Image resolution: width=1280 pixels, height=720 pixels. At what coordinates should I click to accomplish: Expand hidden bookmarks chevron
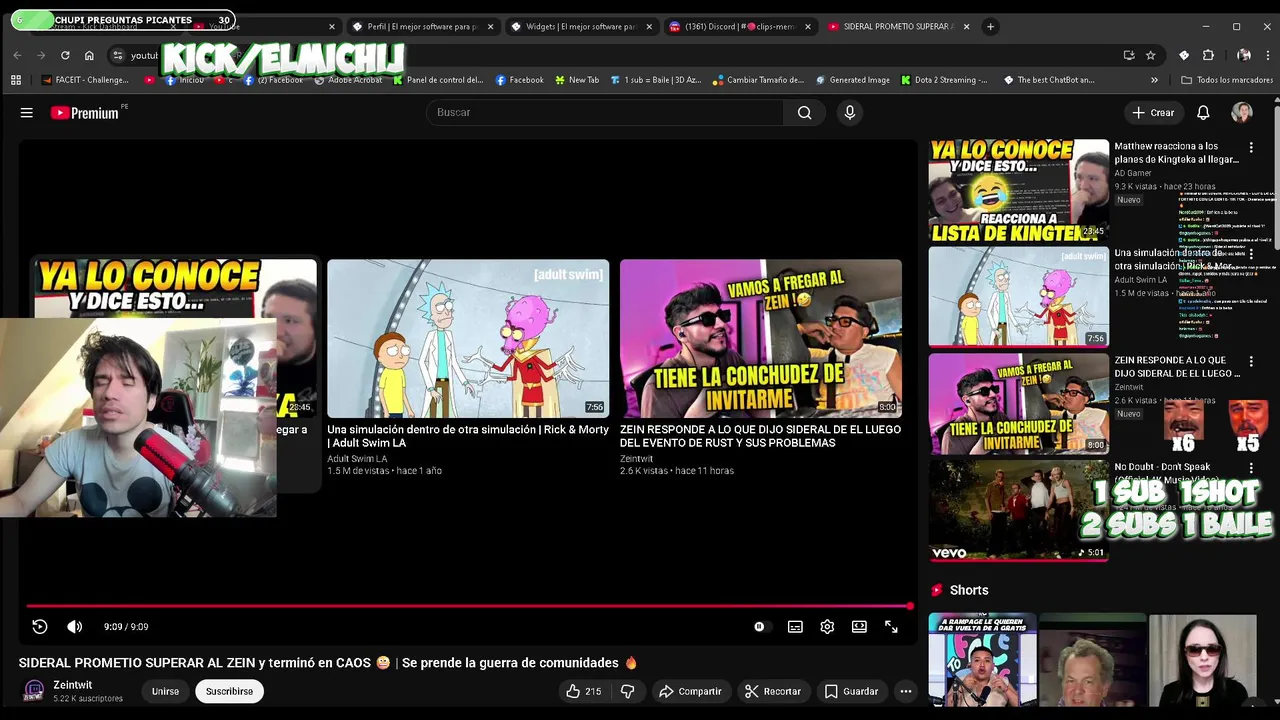point(1155,80)
